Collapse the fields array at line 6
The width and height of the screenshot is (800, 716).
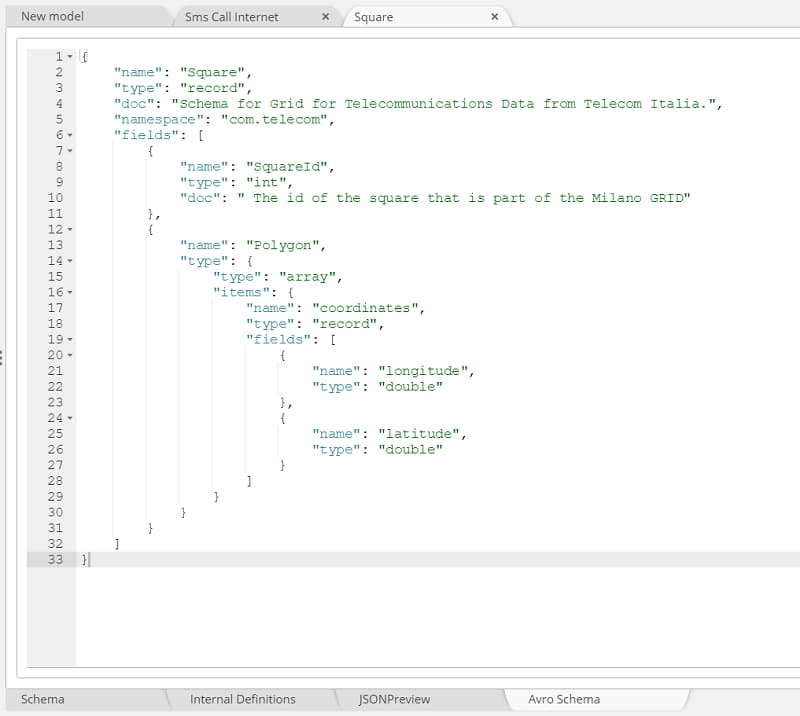(70, 135)
